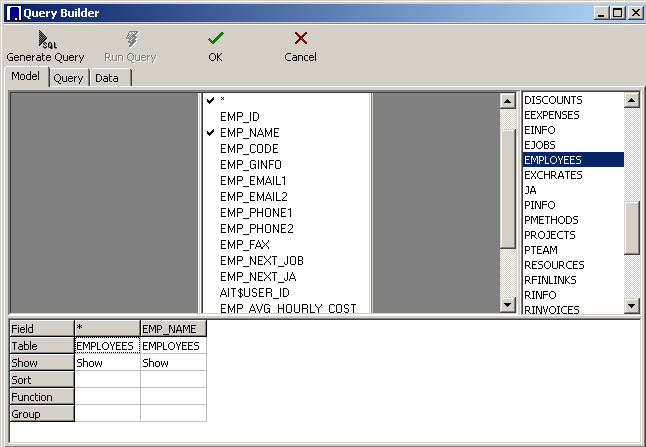The image size is (646, 447).
Task: Click the red Cancel X icon
Action: [x=300, y=38]
